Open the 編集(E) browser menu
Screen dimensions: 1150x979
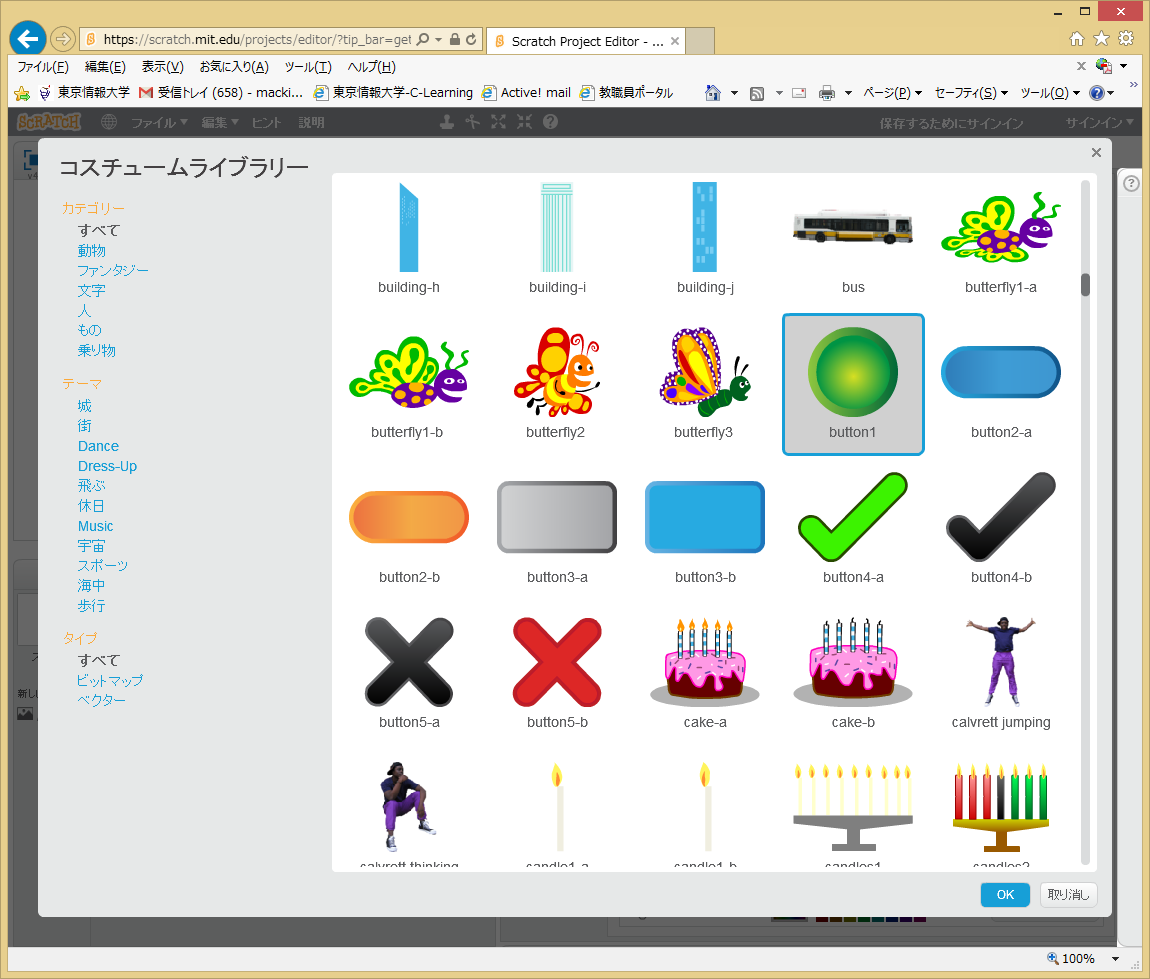(105, 67)
